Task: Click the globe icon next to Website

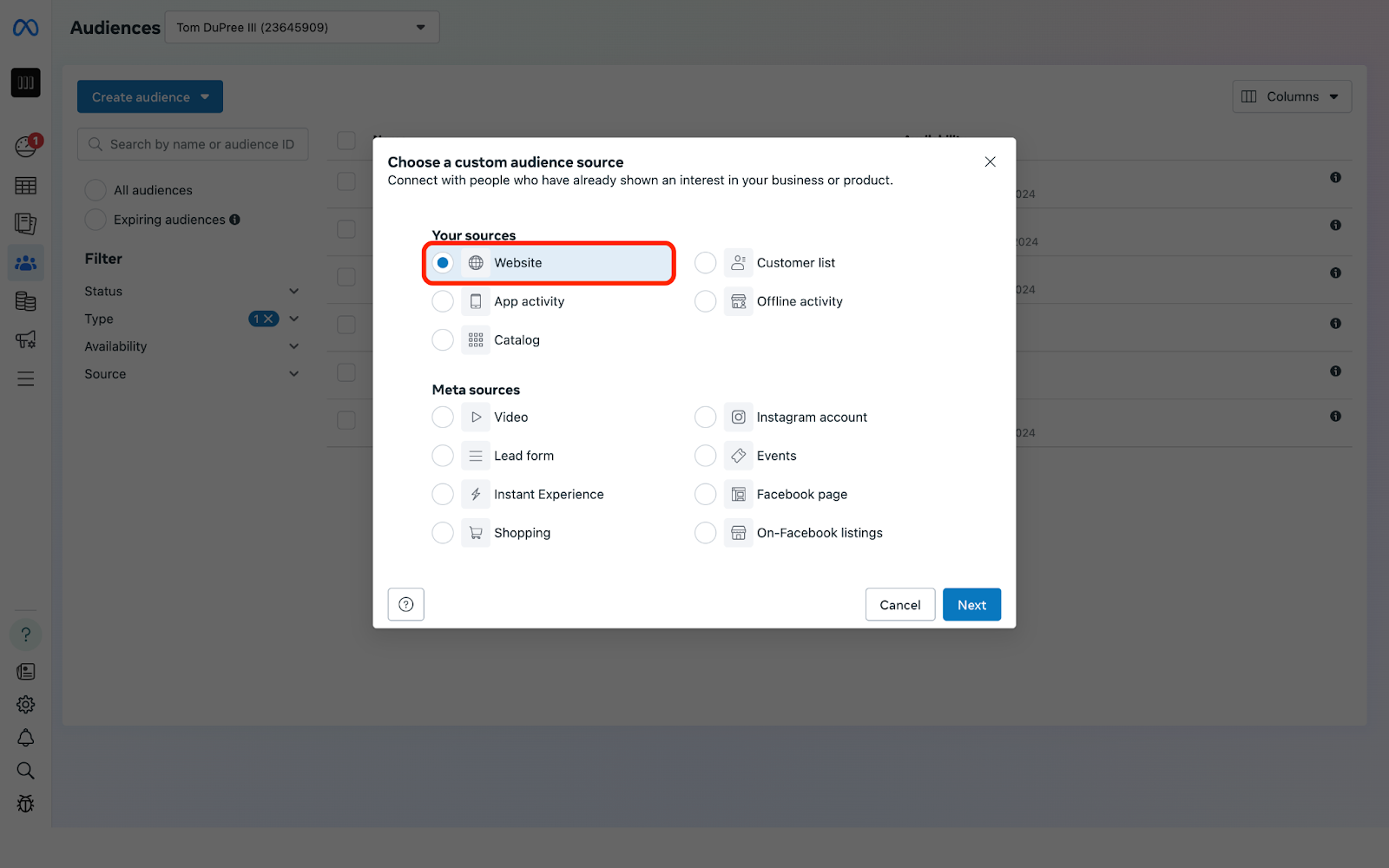Action: [x=476, y=263]
